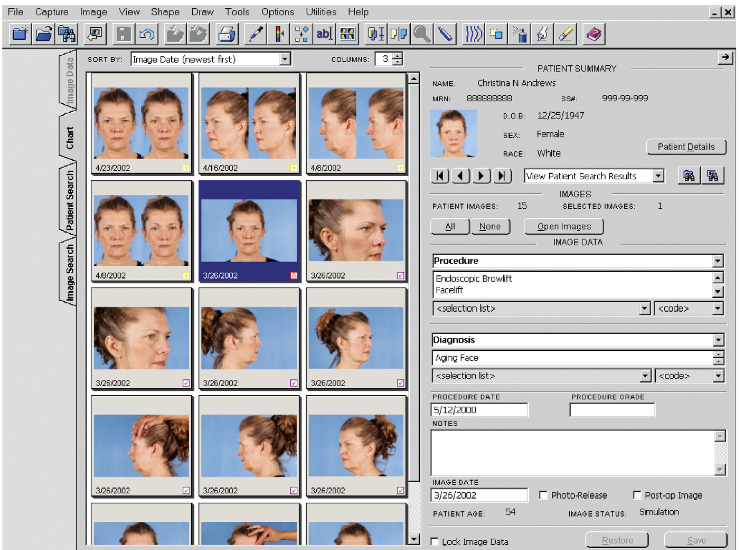The image size is (741, 550).
Task: Enable the Post-op Image checkbox
Action: [637, 495]
